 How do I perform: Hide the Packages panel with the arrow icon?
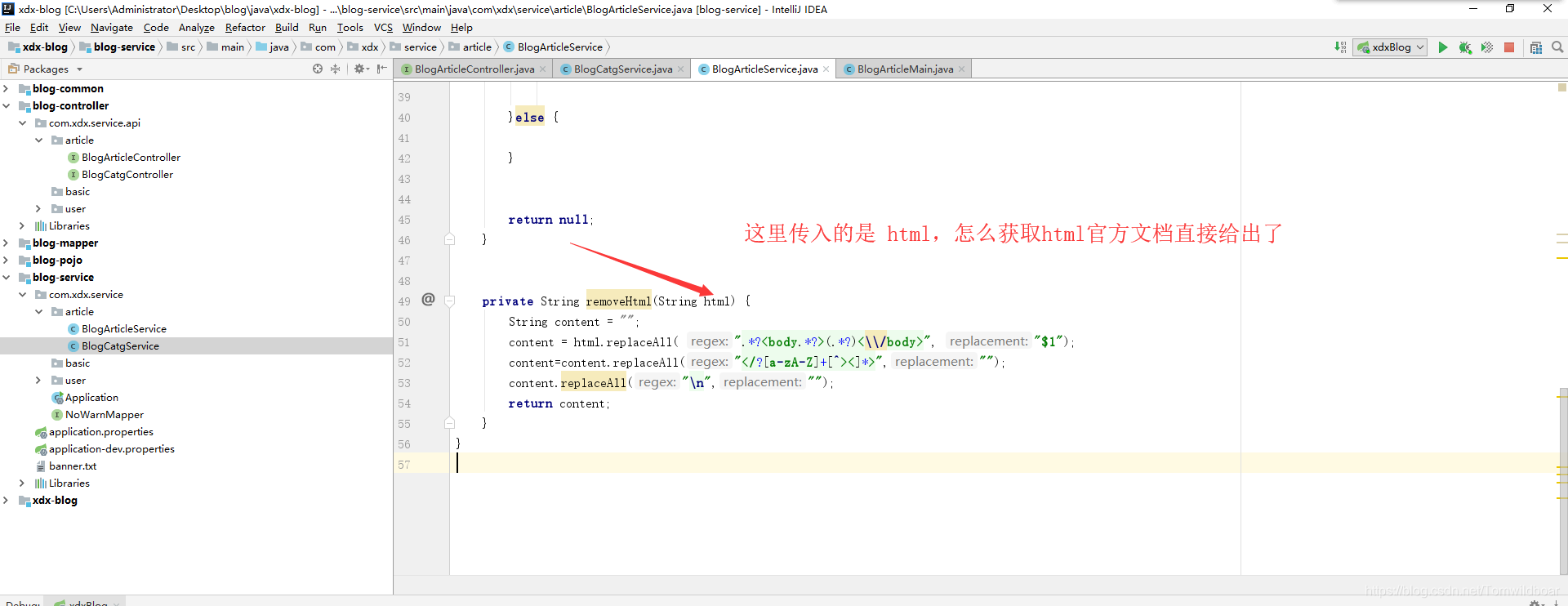pos(381,69)
